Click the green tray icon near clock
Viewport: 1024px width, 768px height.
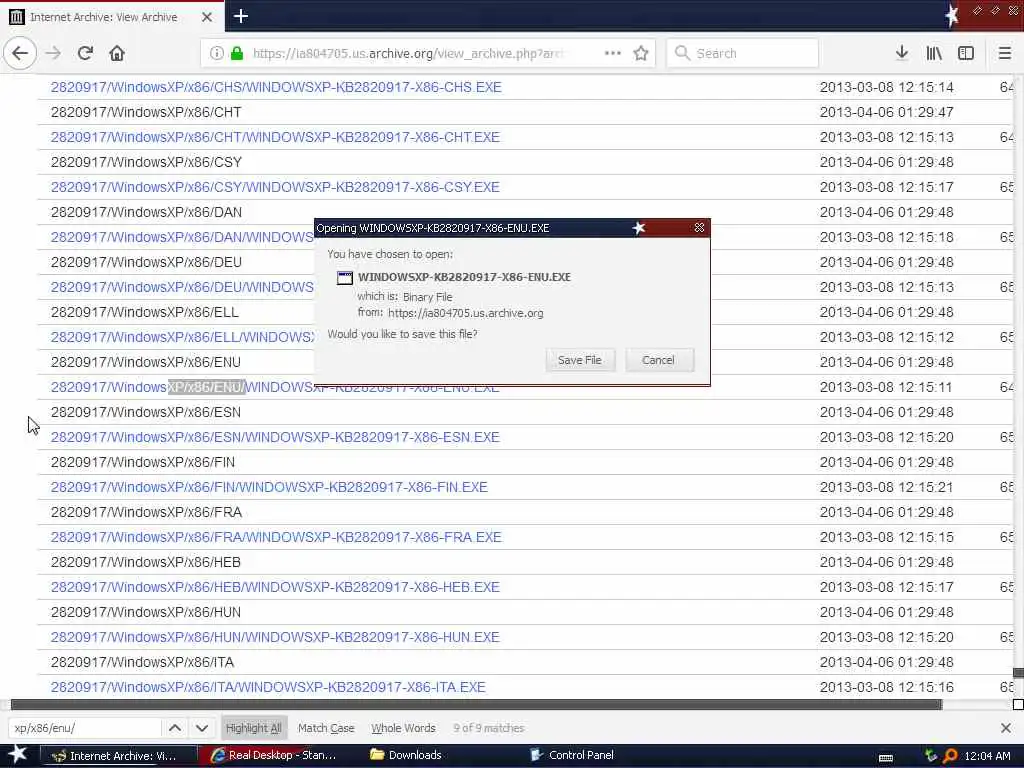pos(931,756)
